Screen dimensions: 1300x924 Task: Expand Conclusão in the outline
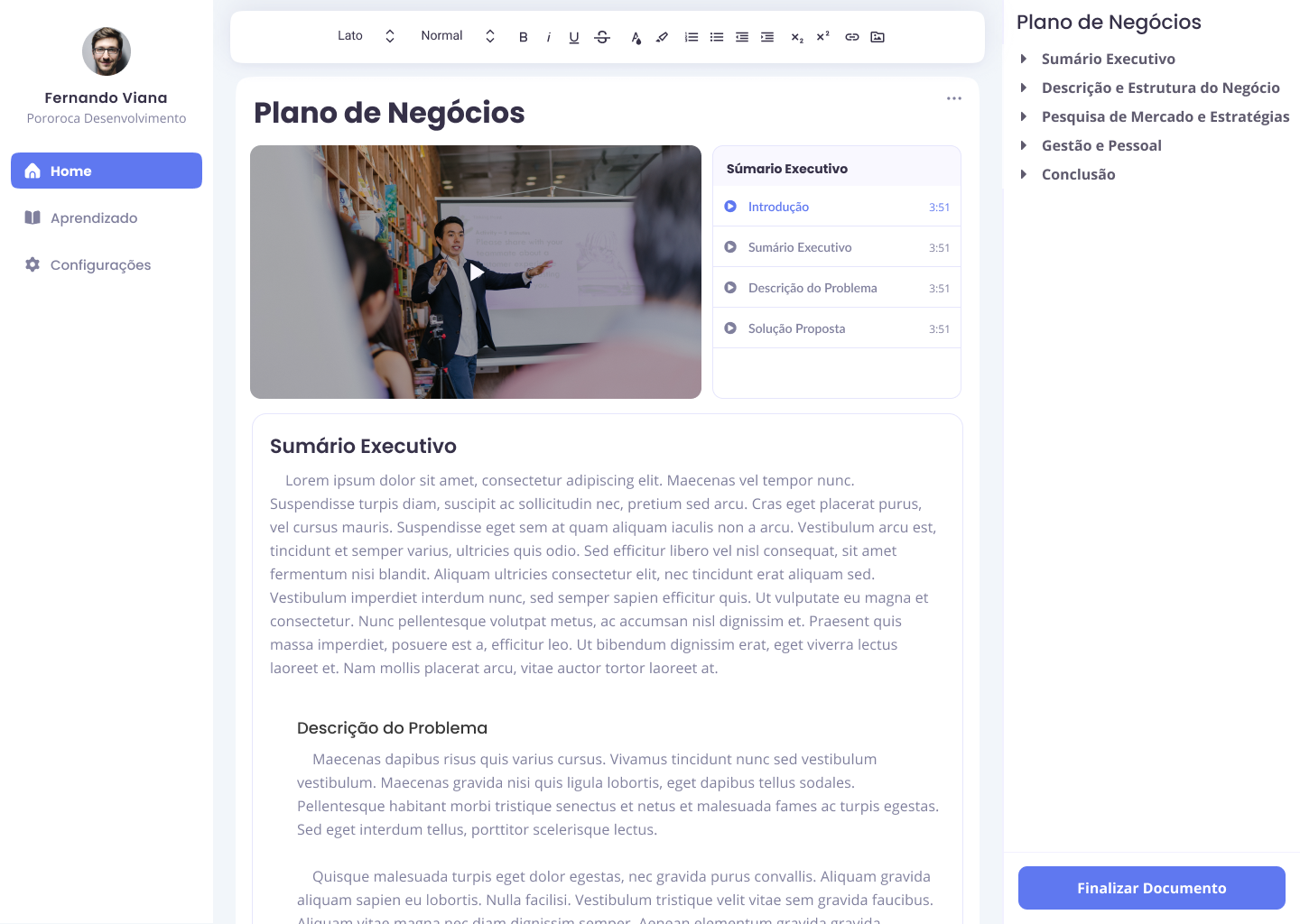pos(1024,174)
